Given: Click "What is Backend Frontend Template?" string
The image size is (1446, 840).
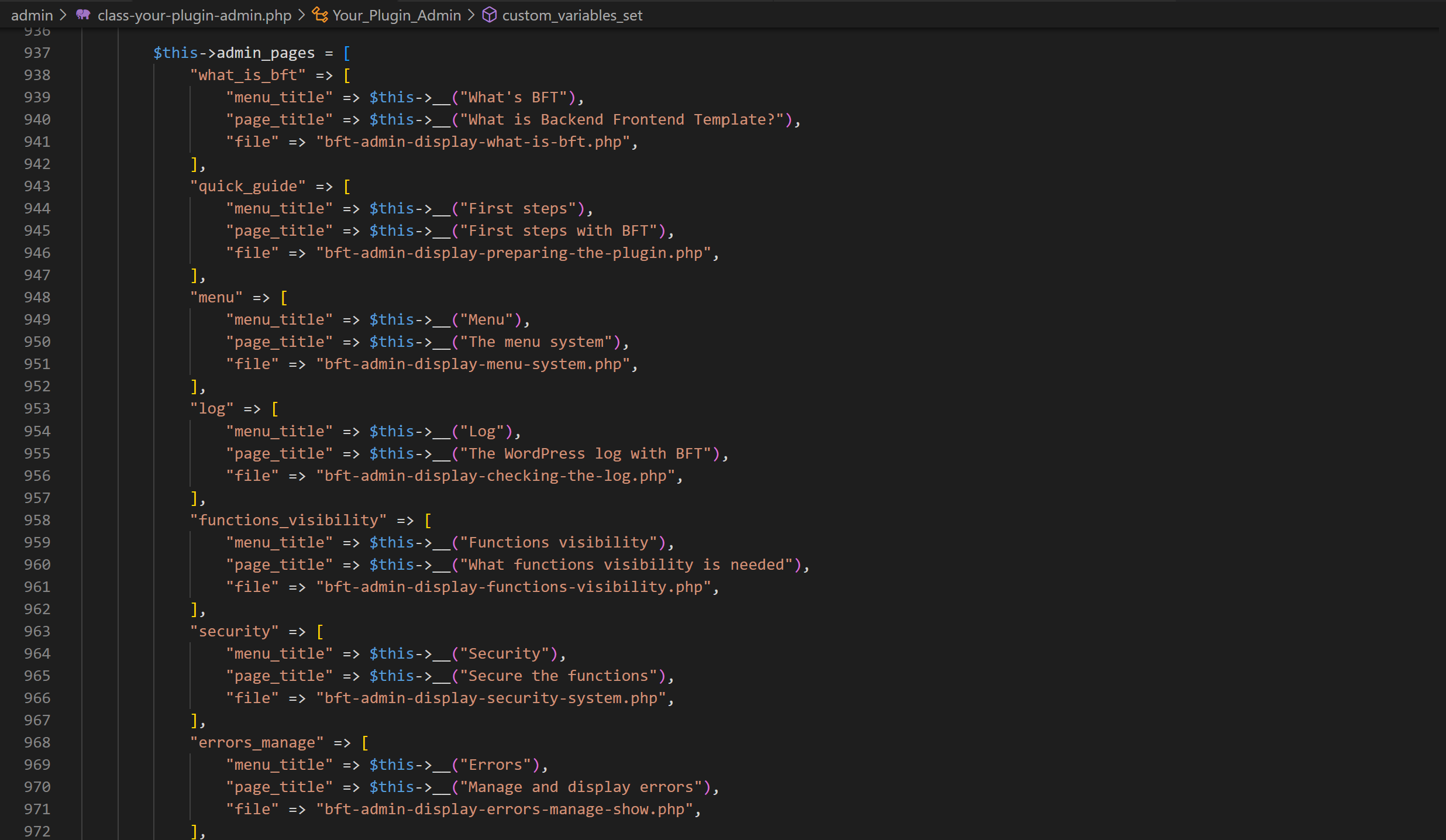Looking at the screenshot, I should point(622,119).
